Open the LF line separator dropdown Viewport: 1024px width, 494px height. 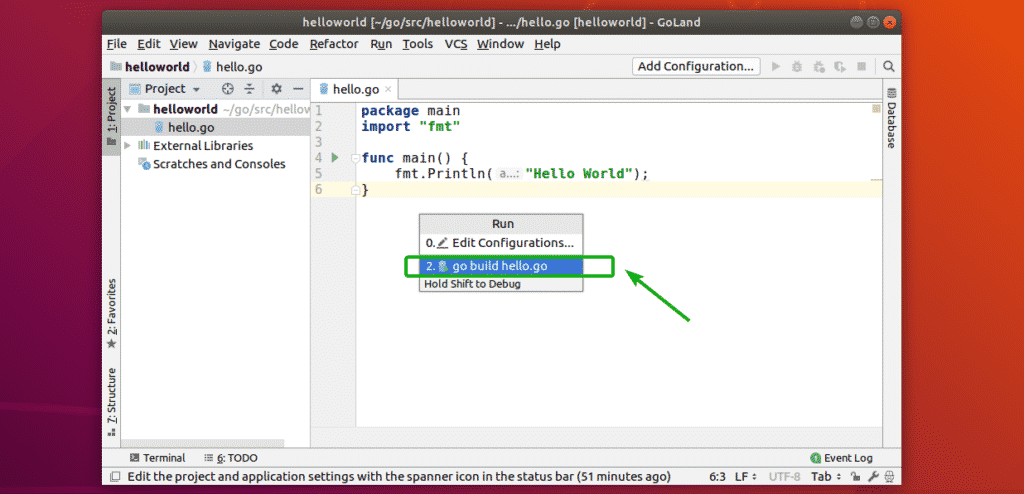point(746,476)
